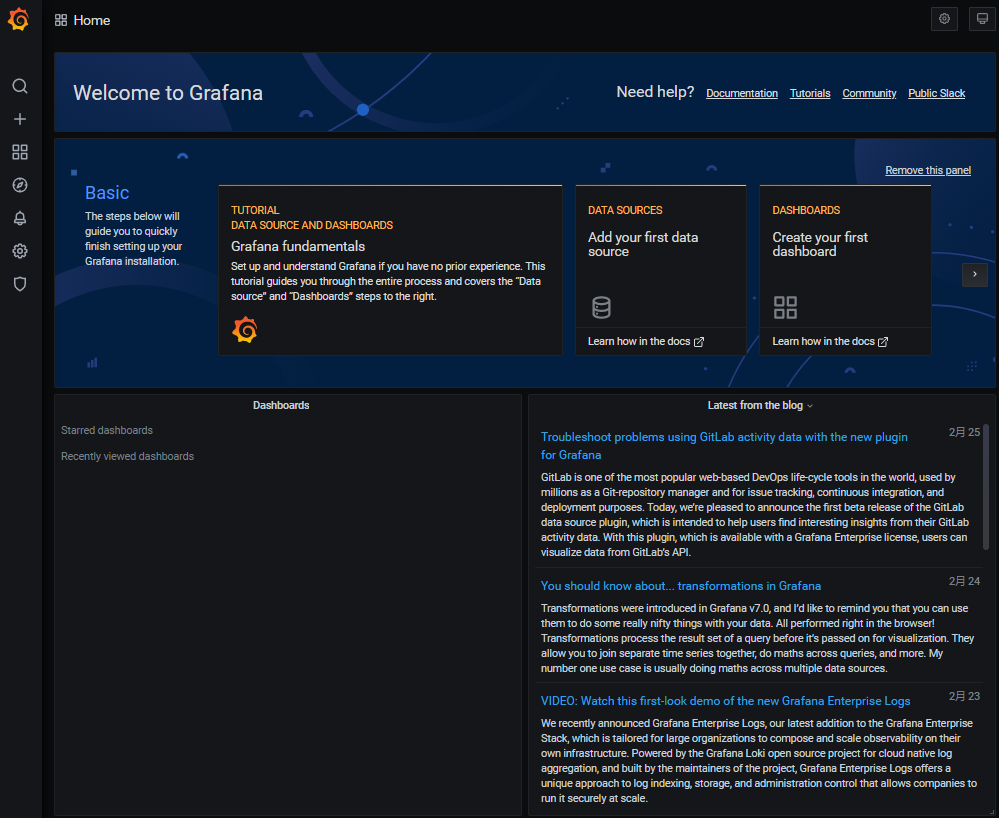The image size is (999, 818).
Task: Open the Tutorials link
Action: (x=810, y=94)
